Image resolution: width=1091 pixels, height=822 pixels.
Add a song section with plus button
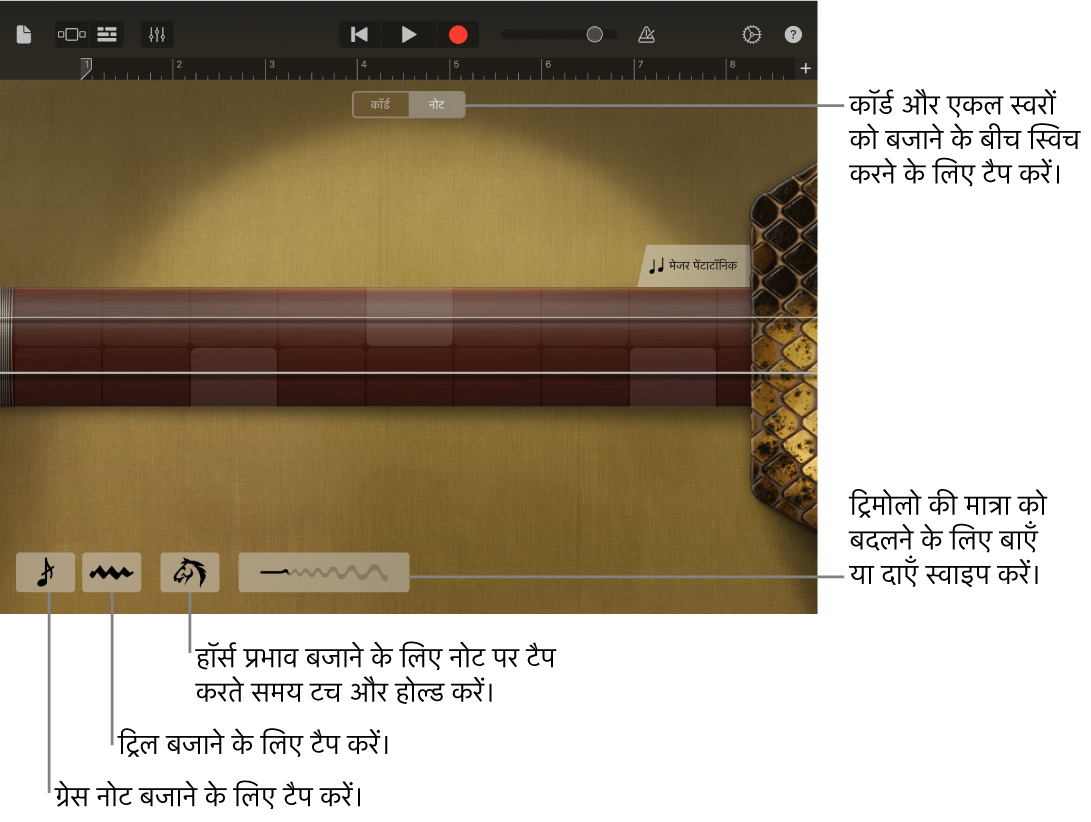pos(806,69)
